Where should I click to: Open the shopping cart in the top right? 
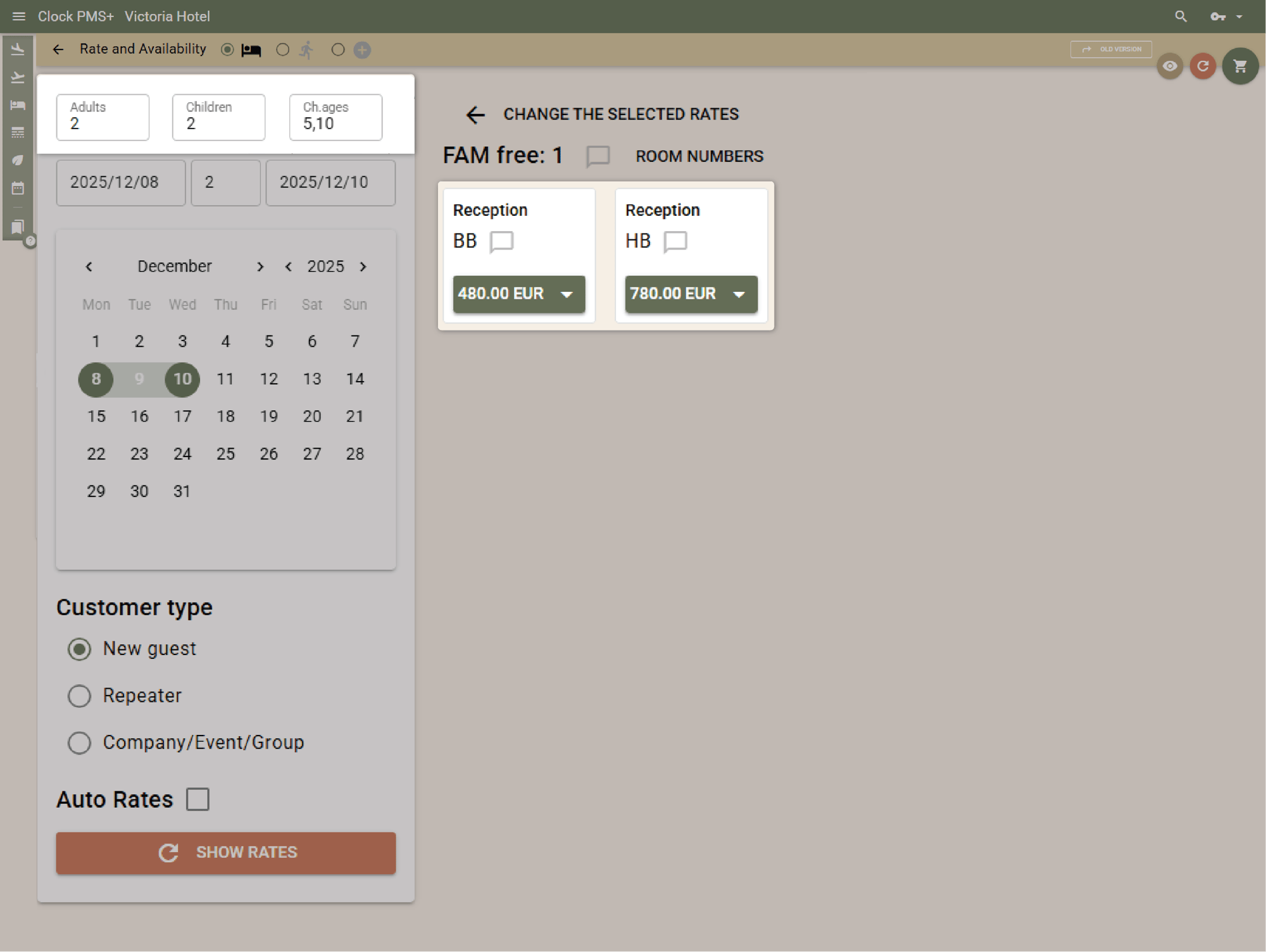[x=1240, y=65]
